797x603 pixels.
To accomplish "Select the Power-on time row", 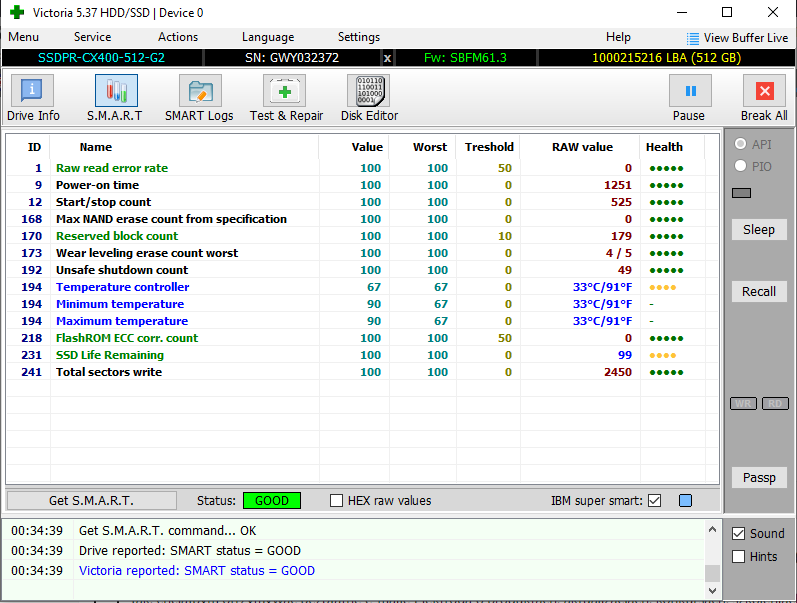I will tap(362, 185).
